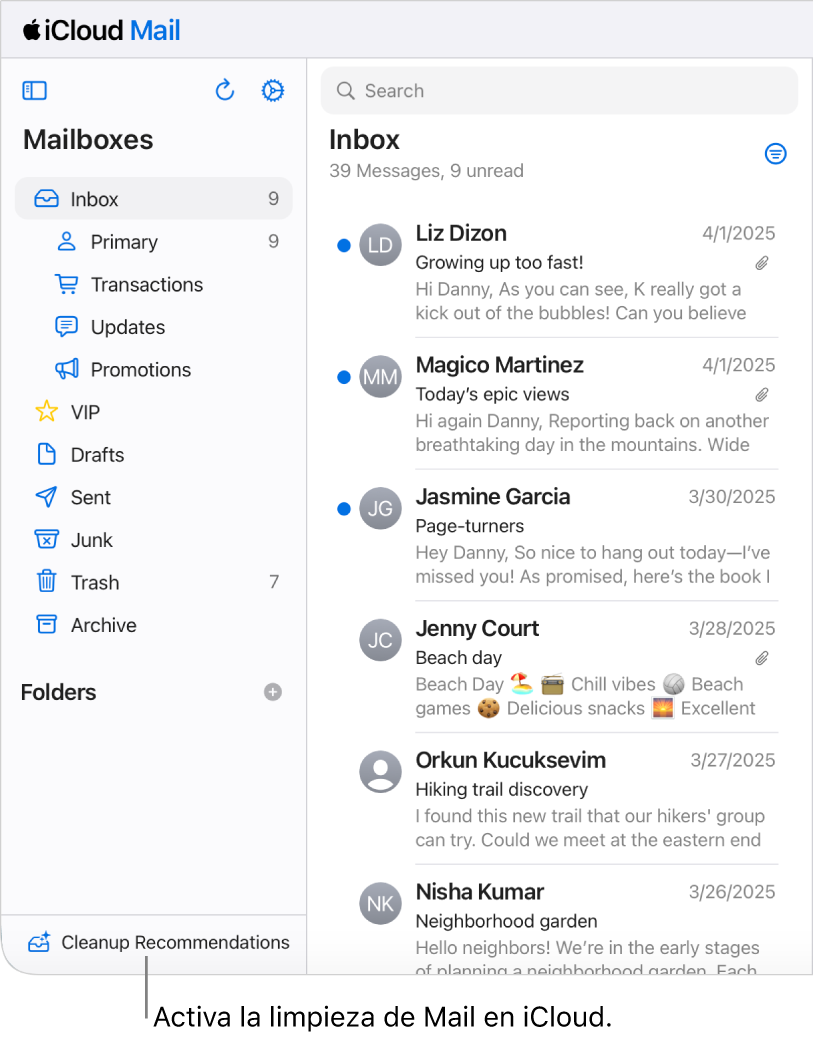
Task: Click the Trash count badge 7
Action: point(274,582)
